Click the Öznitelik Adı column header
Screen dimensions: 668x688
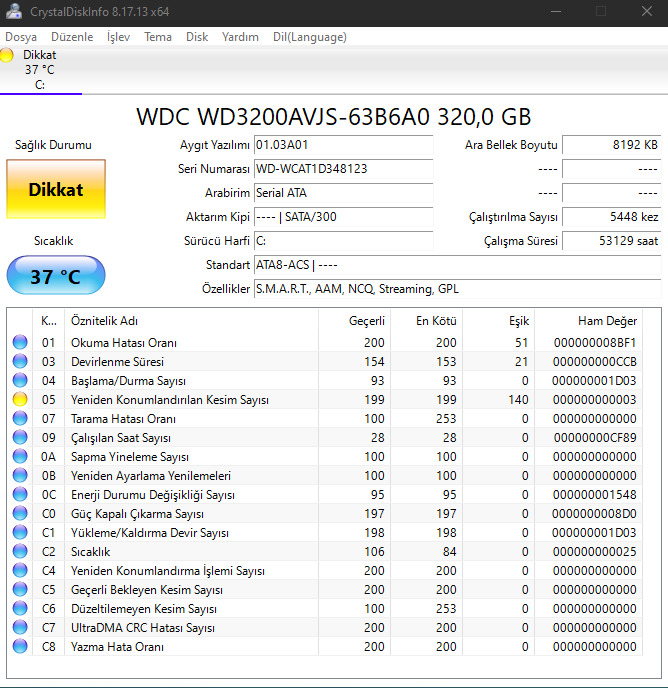point(191,321)
